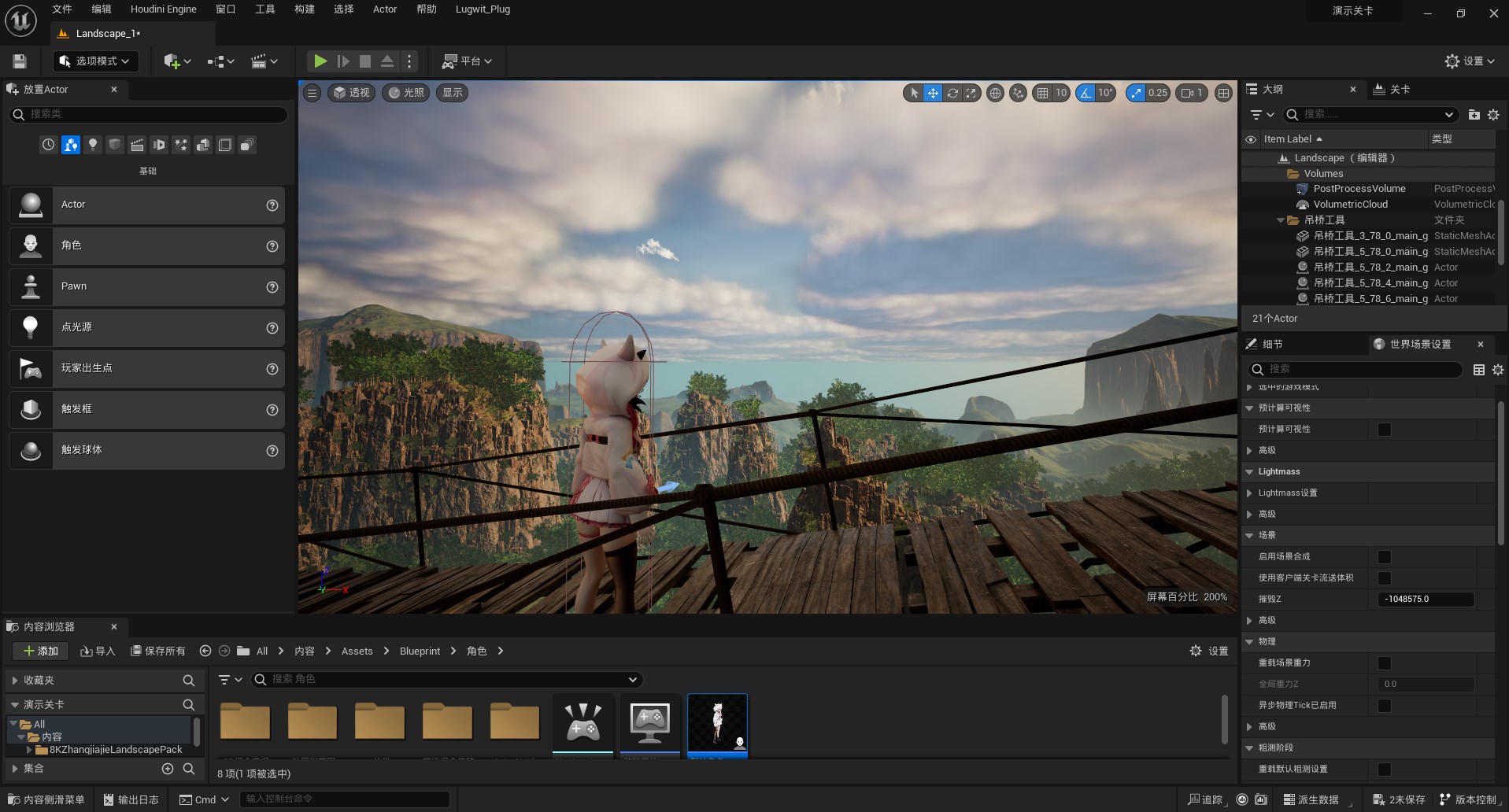The height and width of the screenshot is (812, 1509).
Task: Focus the 搜索类 class search field
Action: (x=149, y=114)
